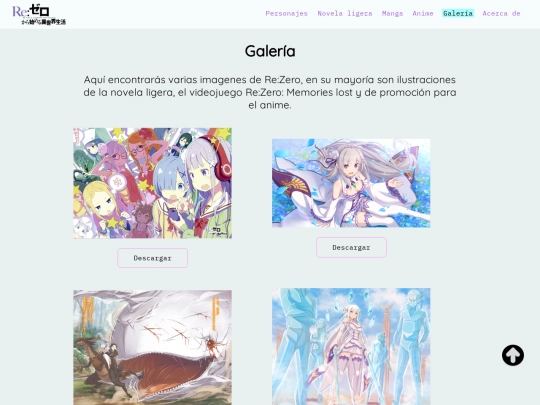Open the colorful chibi characters thumbnail
The height and width of the screenshot is (405, 540).
[153, 183]
